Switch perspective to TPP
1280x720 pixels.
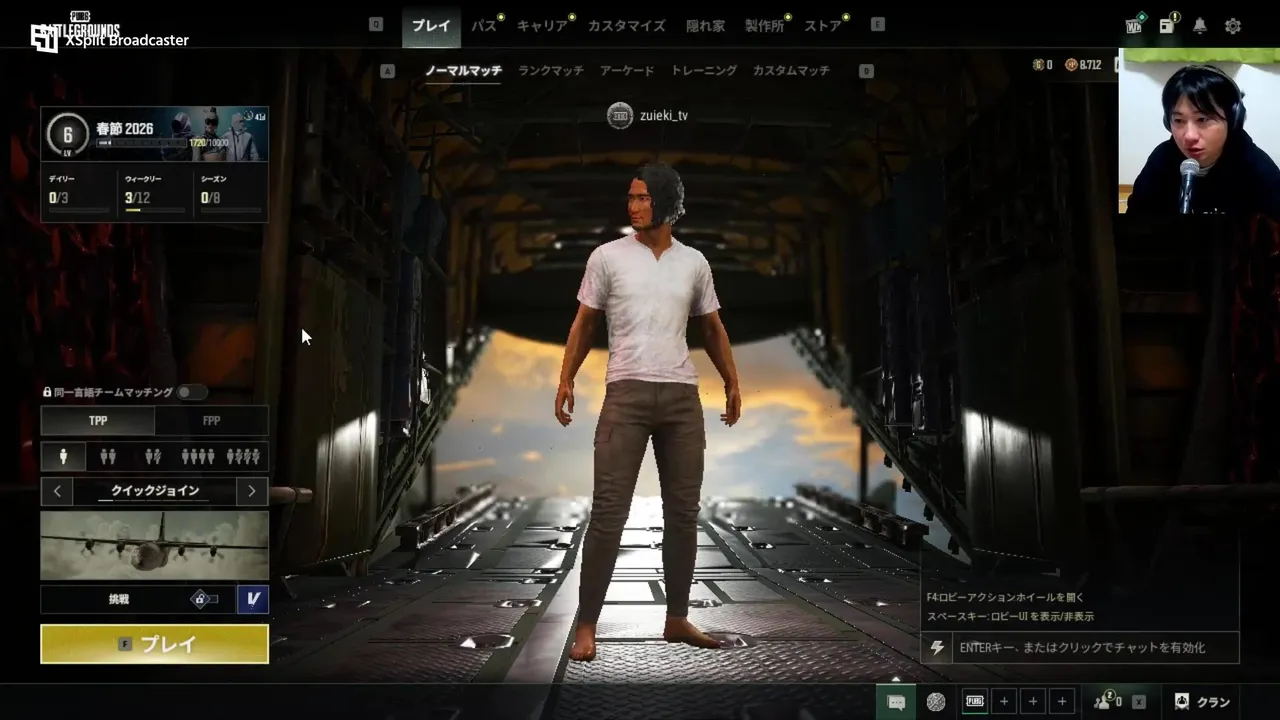pos(98,421)
